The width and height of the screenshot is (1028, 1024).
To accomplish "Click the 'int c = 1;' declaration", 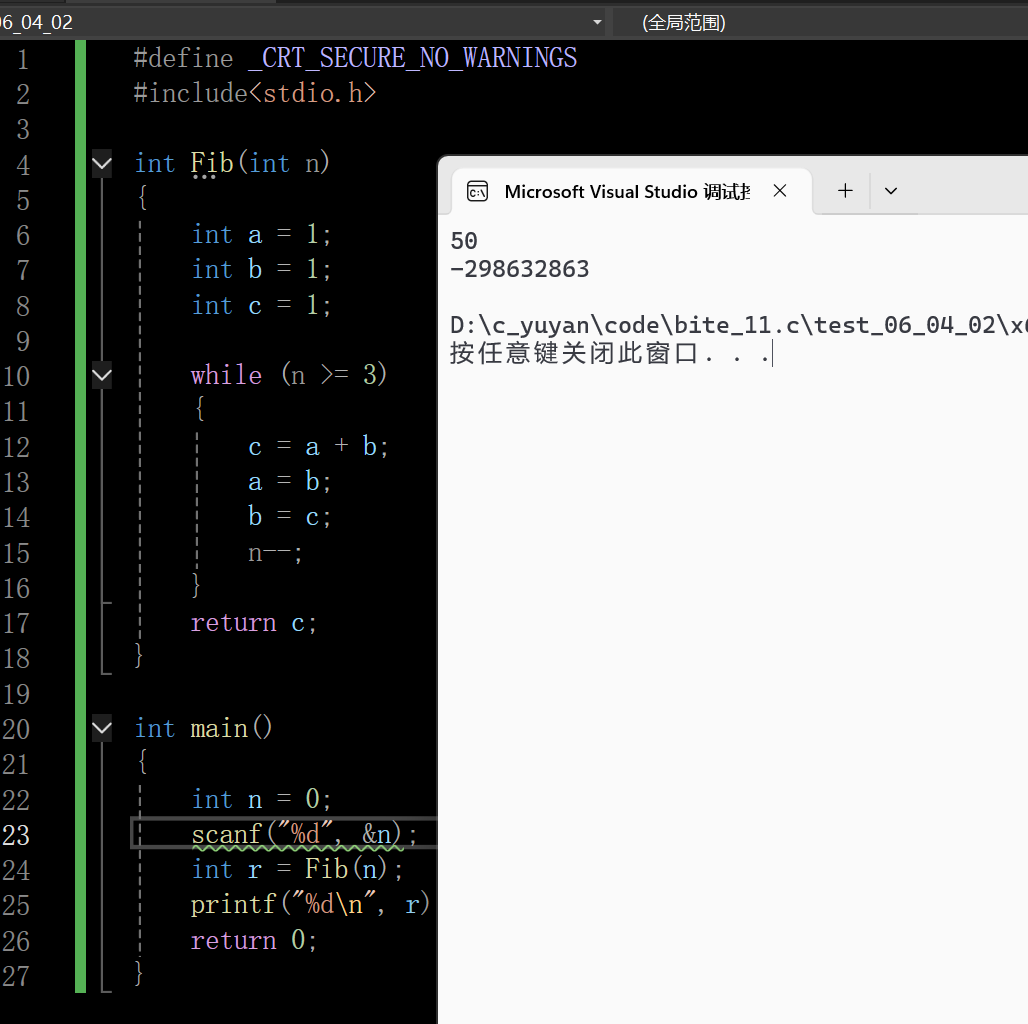I will coord(262,305).
